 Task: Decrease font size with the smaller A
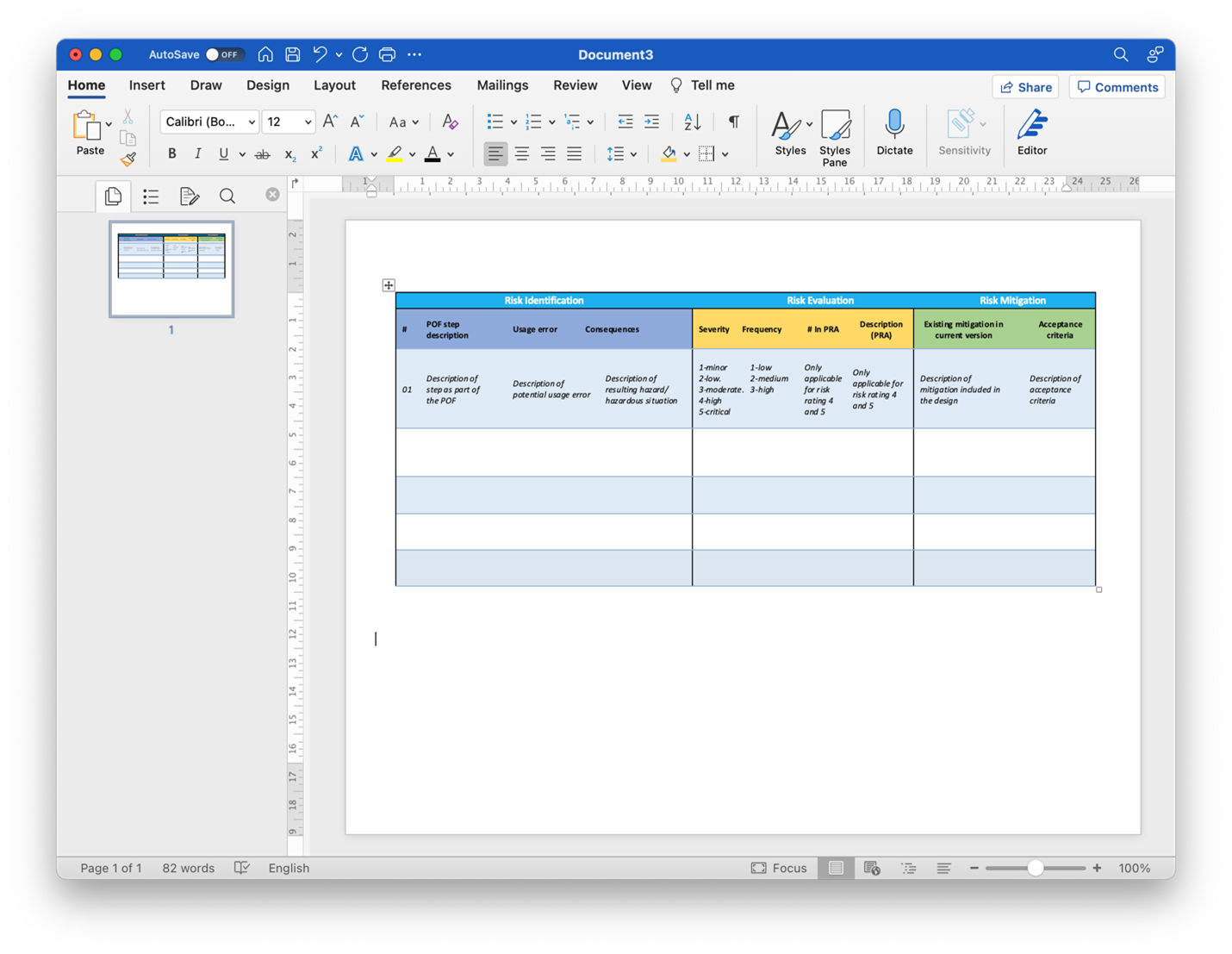357,122
